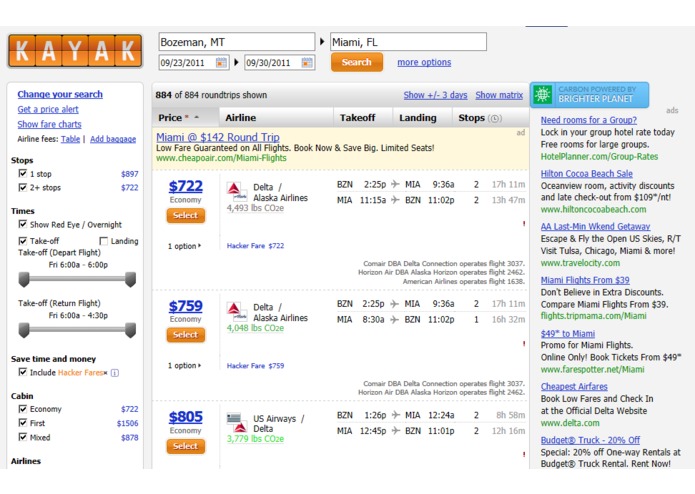The image size is (695, 494).
Task: Toggle the Economy cabin checkbox
Action: pos(23,408)
